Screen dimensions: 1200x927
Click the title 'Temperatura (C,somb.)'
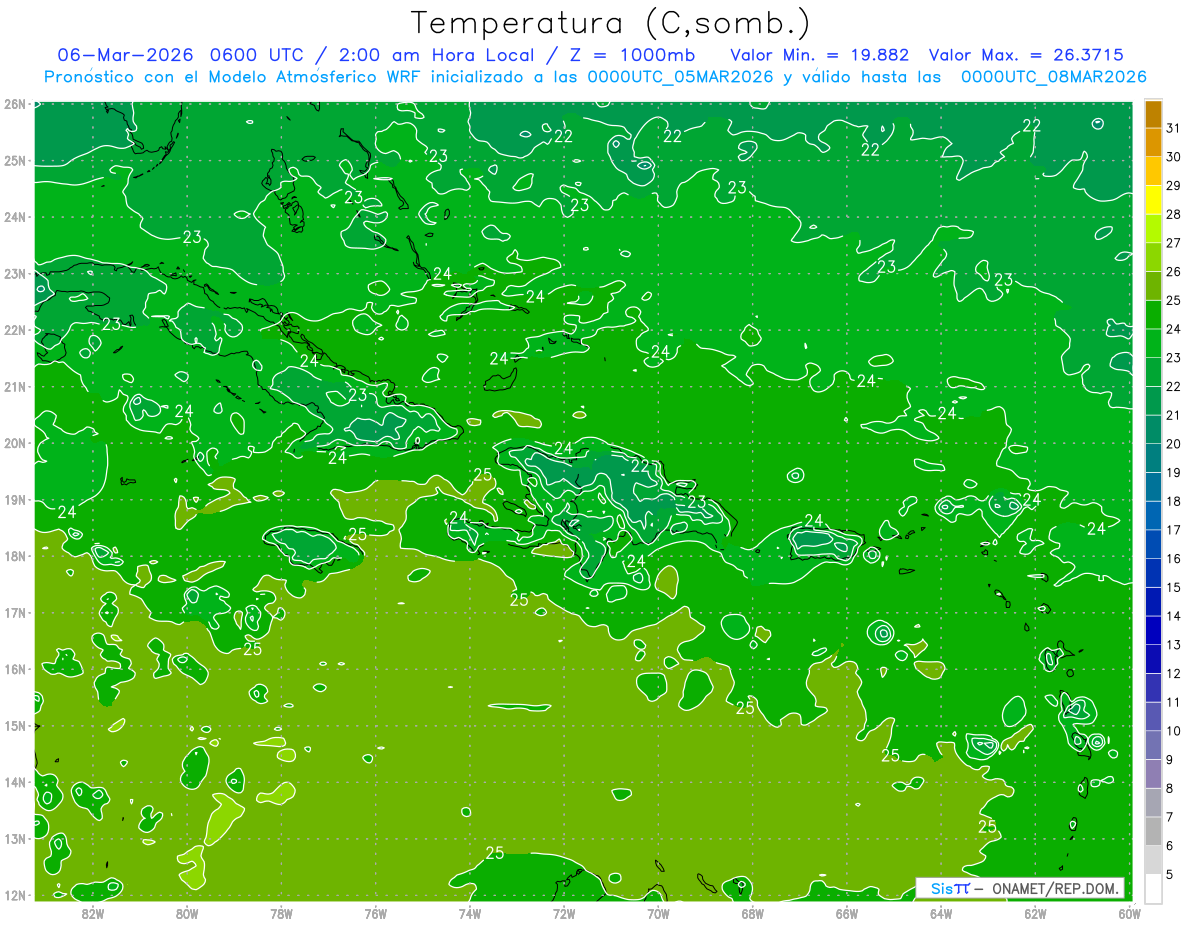coord(610,23)
